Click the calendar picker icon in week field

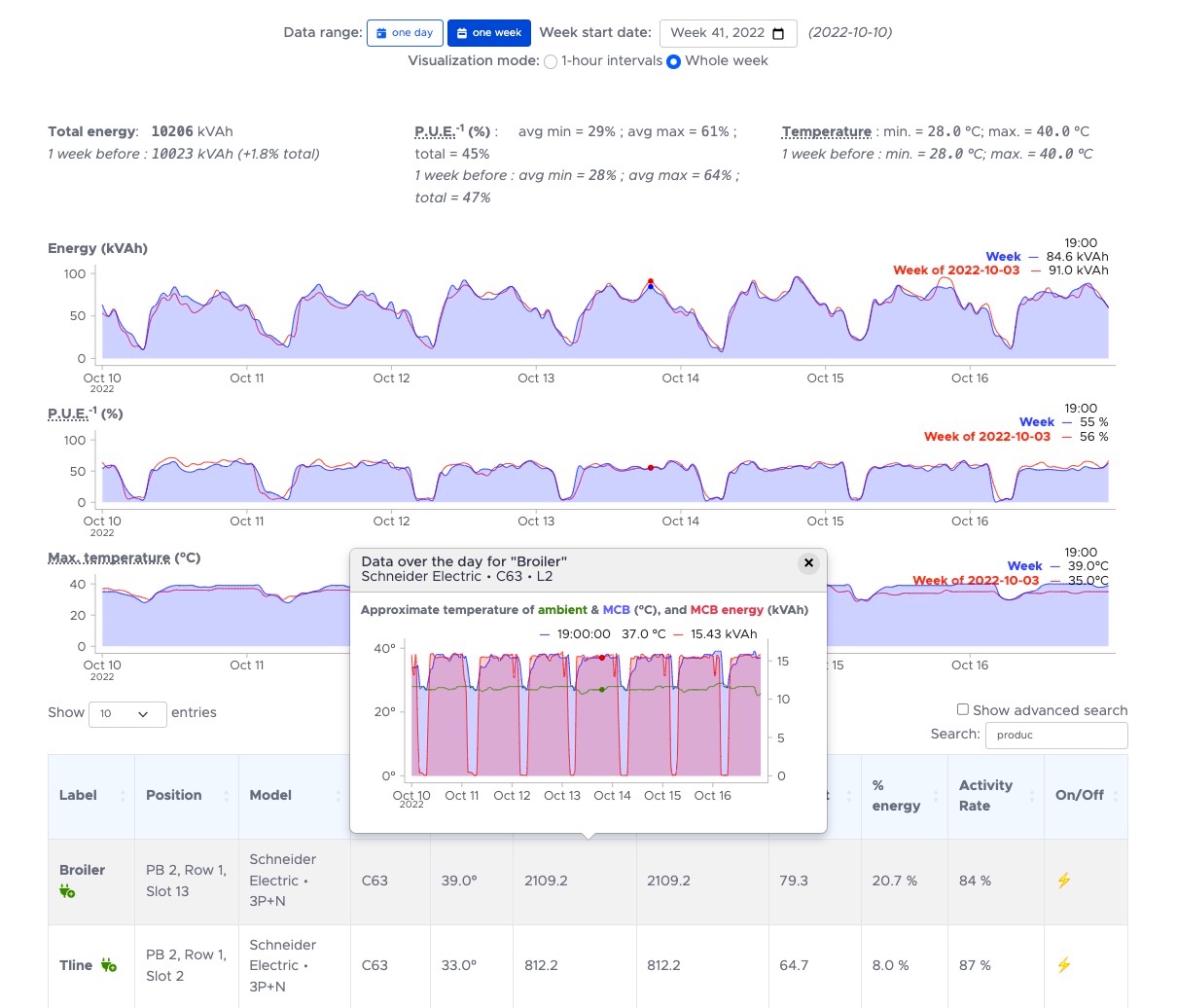tap(778, 33)
